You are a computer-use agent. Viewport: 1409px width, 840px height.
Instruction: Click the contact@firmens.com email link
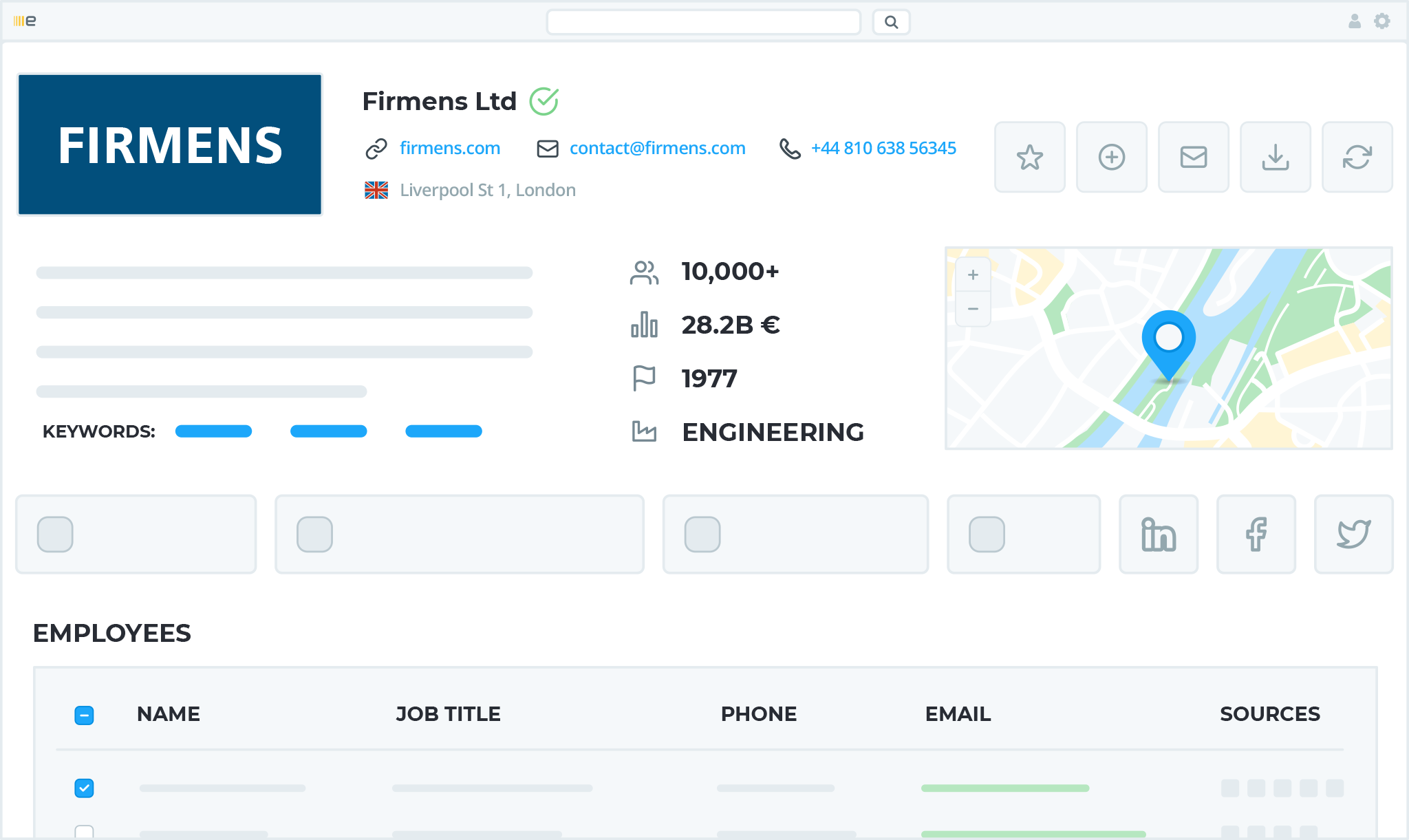tap(658, 148)
